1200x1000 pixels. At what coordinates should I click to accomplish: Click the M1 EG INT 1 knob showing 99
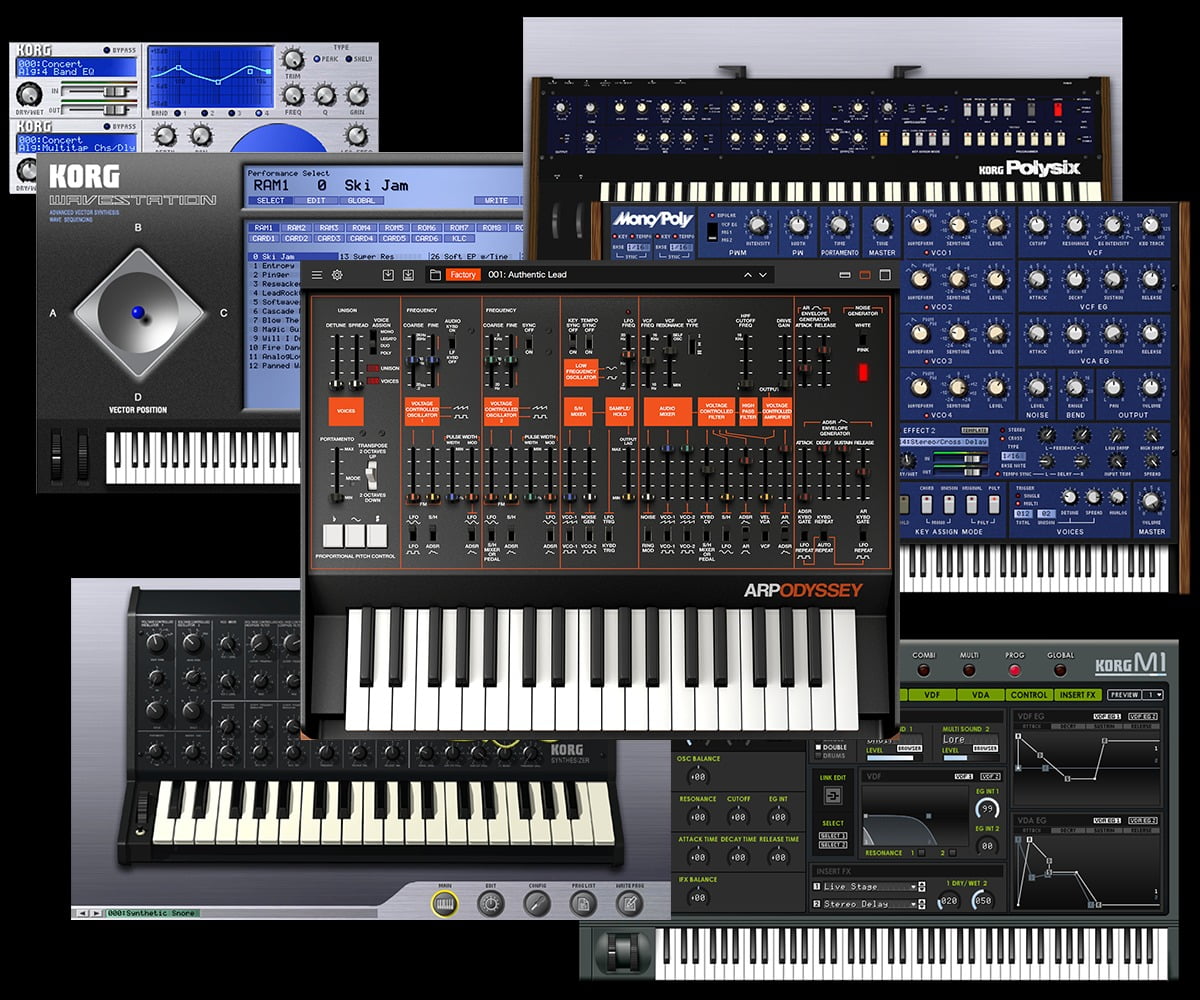[x=987, y=808]
